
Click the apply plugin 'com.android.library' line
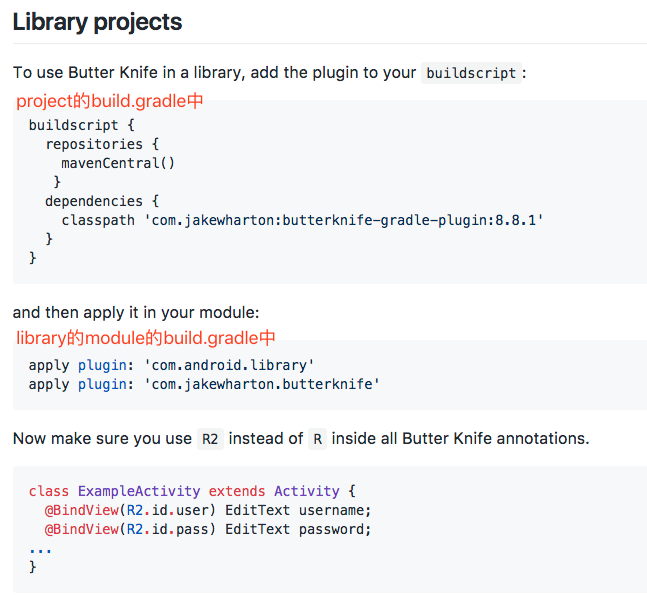coord(171,365)
